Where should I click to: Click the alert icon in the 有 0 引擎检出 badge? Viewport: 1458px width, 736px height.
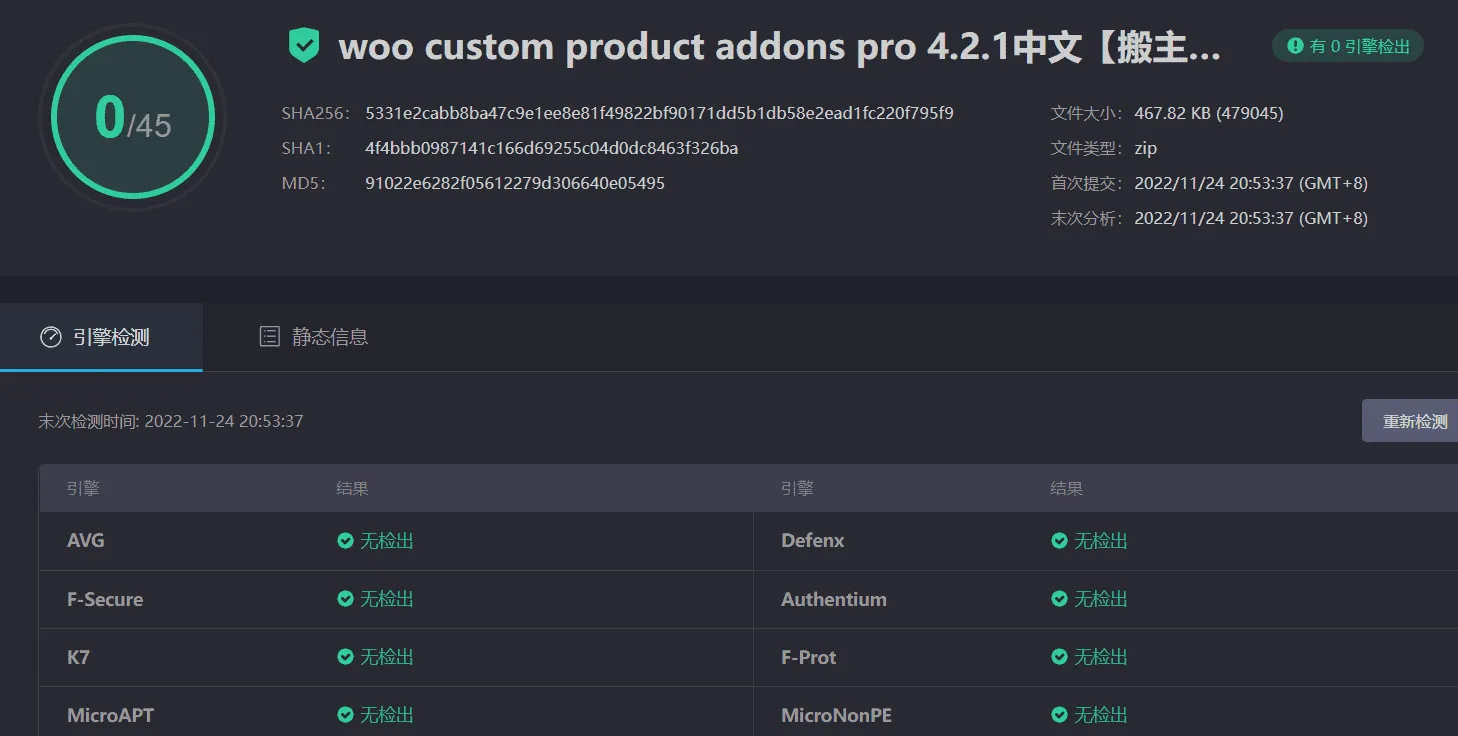click(1295, 46)
